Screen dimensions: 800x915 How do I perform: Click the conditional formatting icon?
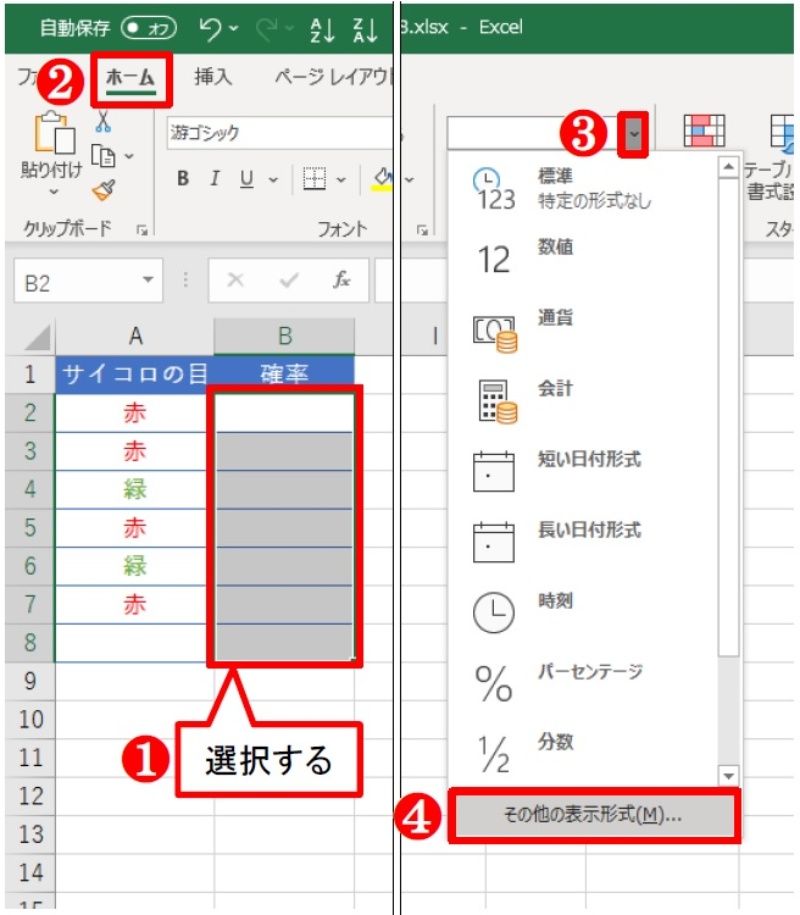(x=703, y=131)
